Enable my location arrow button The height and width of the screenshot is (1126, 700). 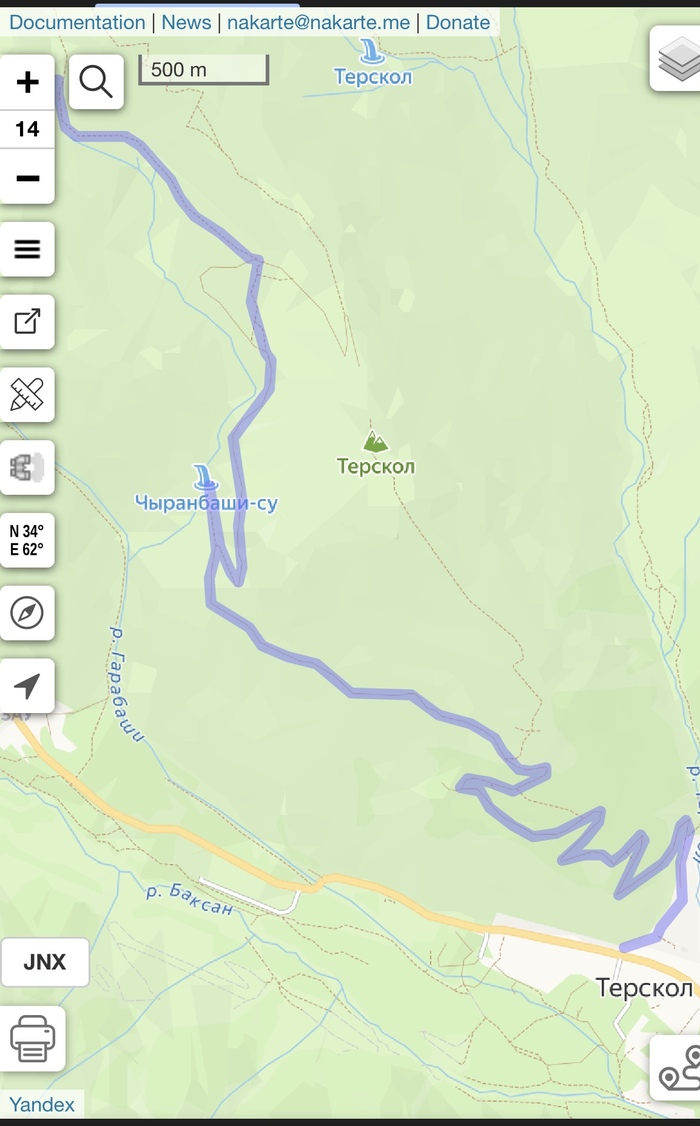(27, 686)
